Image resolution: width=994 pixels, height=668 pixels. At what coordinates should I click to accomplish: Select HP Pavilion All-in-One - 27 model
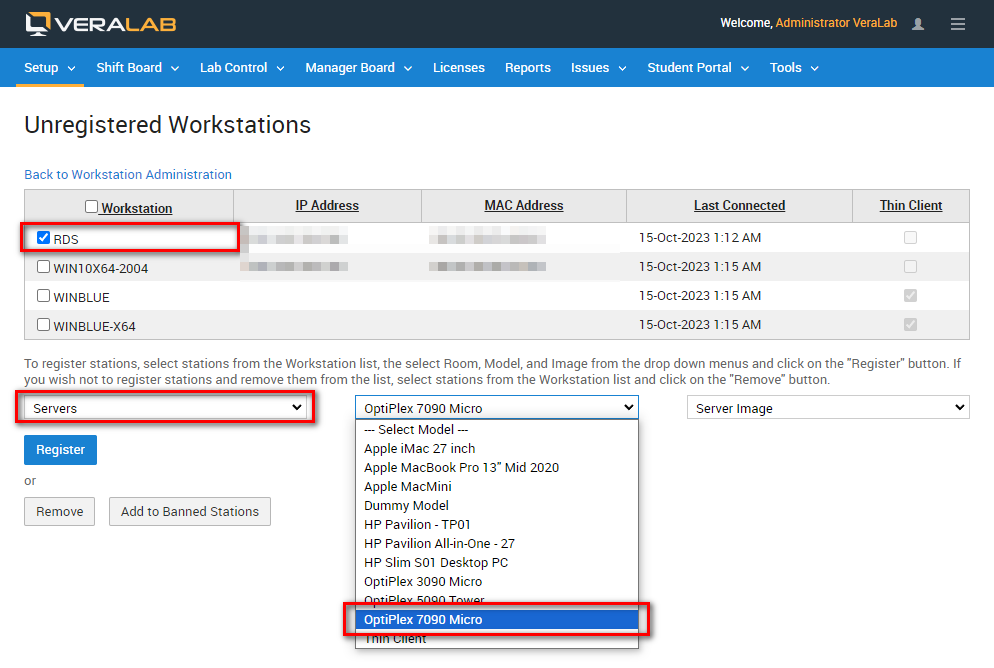(x=496, y=544)
